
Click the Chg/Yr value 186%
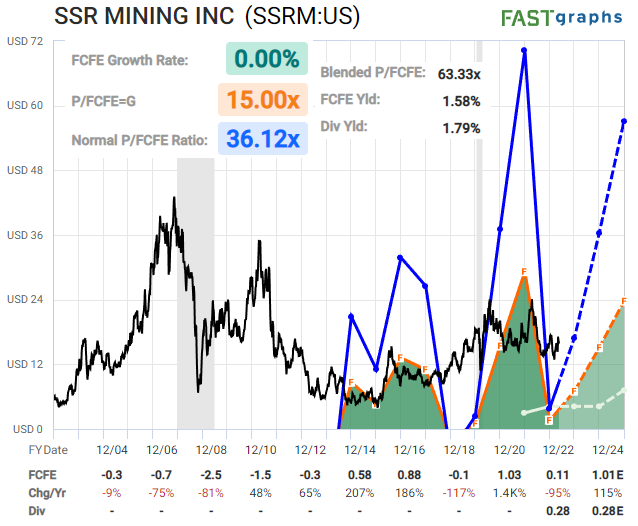click(409, 493)
